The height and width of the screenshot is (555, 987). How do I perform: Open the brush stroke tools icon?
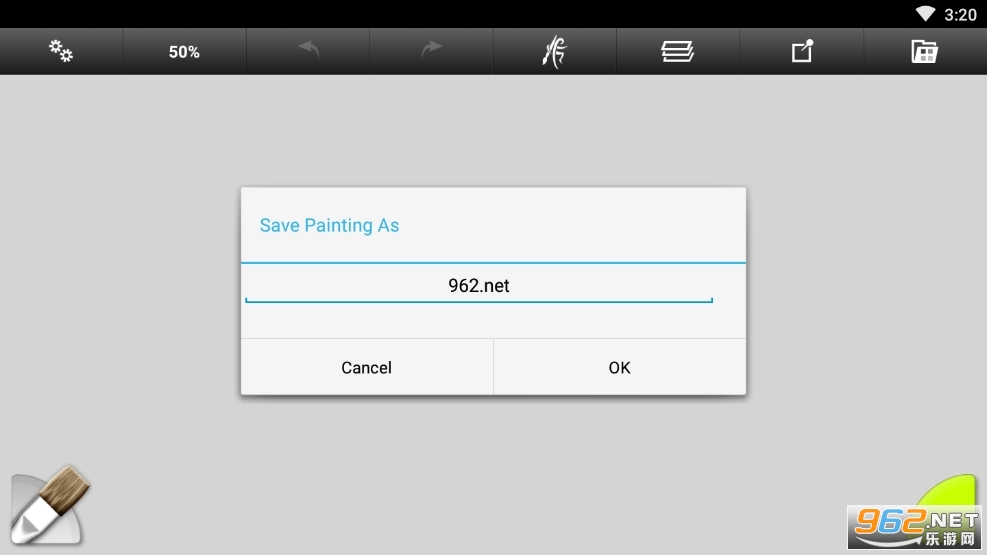[554, 51]
